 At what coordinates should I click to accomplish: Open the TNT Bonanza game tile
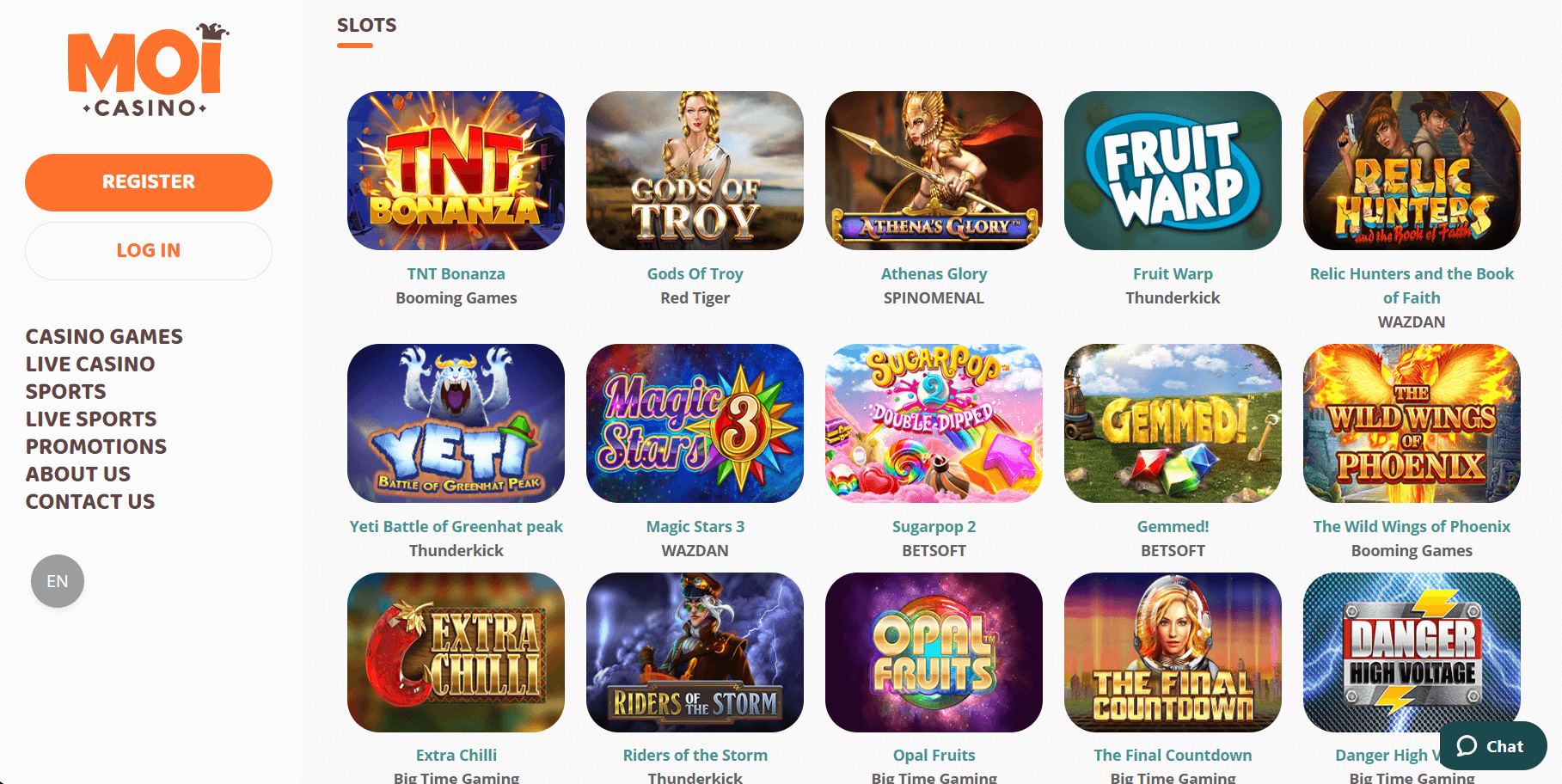456,170
